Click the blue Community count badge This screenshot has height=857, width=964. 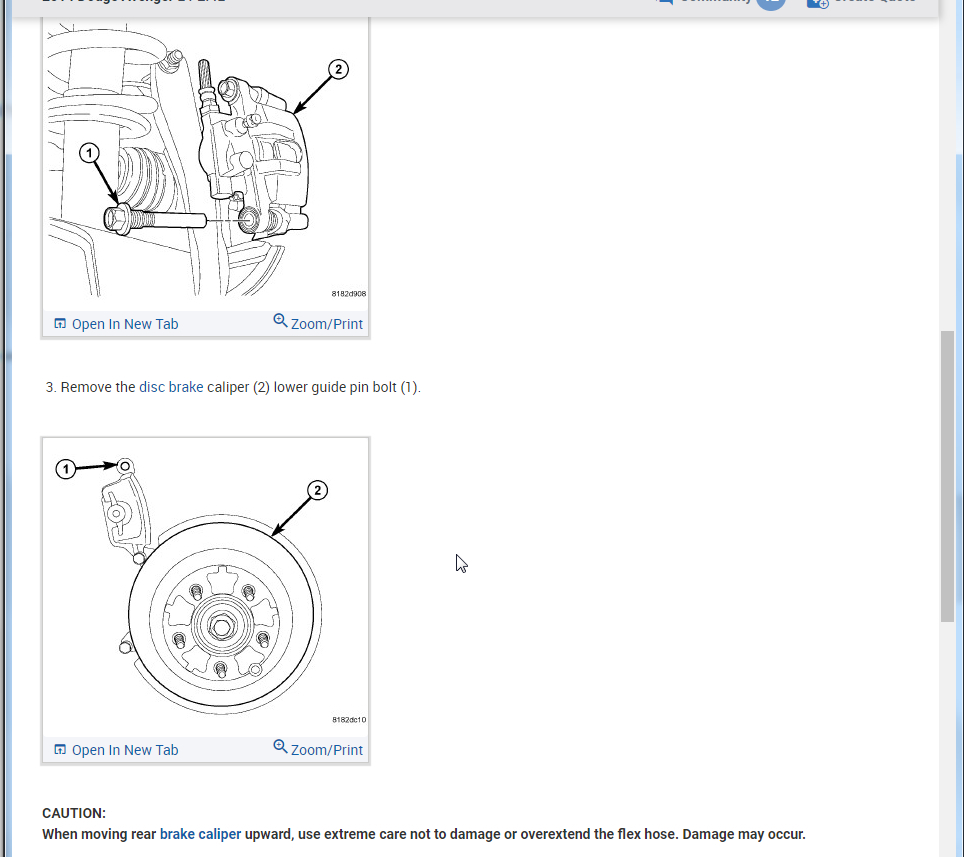(771, 3)
